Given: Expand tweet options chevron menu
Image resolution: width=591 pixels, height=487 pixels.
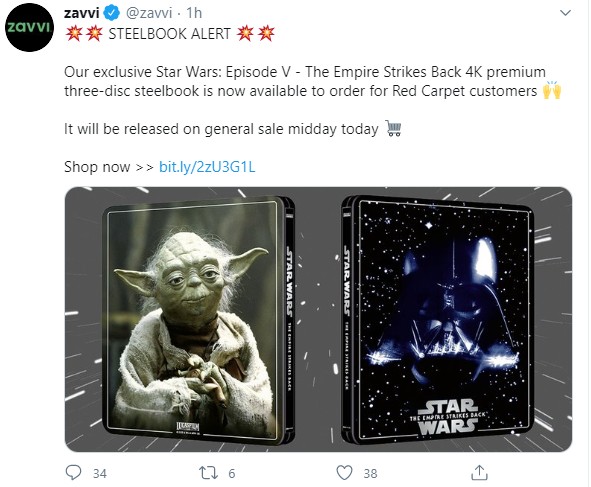Looking at the screenshot, I should [565, 13].
